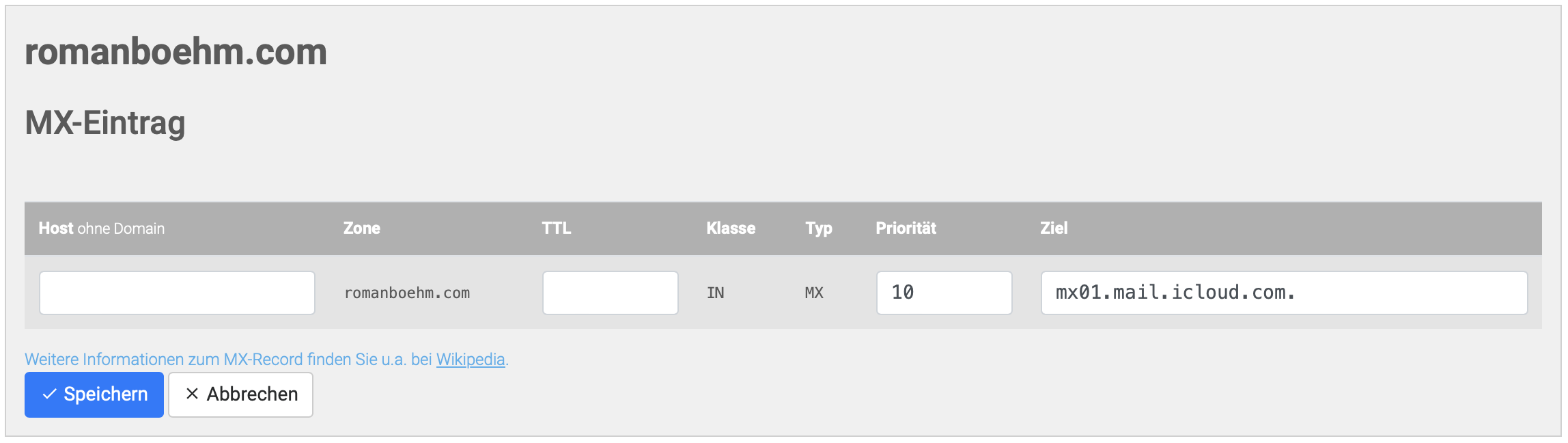The height and width of the screenshot is (443, 1568).
Task: Select the Priorität field showing 10
Action: [x=944, y=293]
